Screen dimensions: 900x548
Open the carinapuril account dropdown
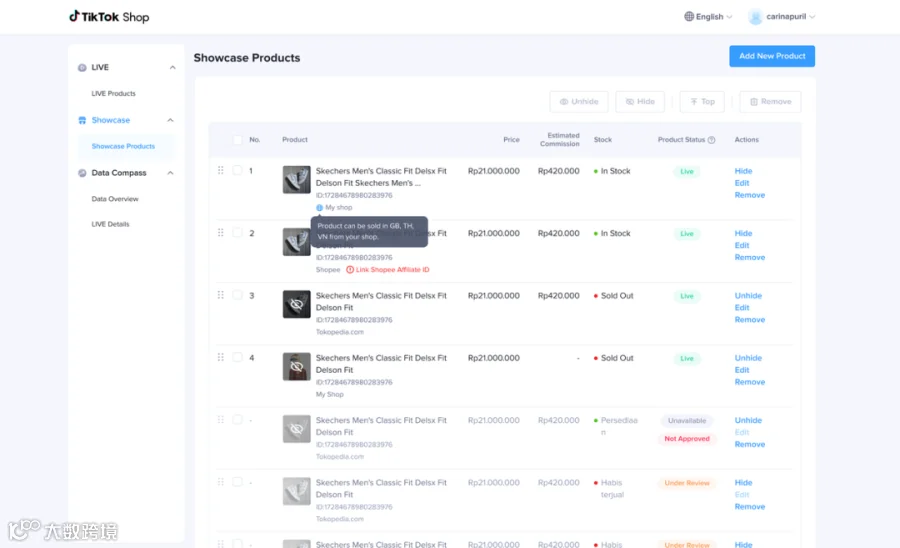pos(782,17)
